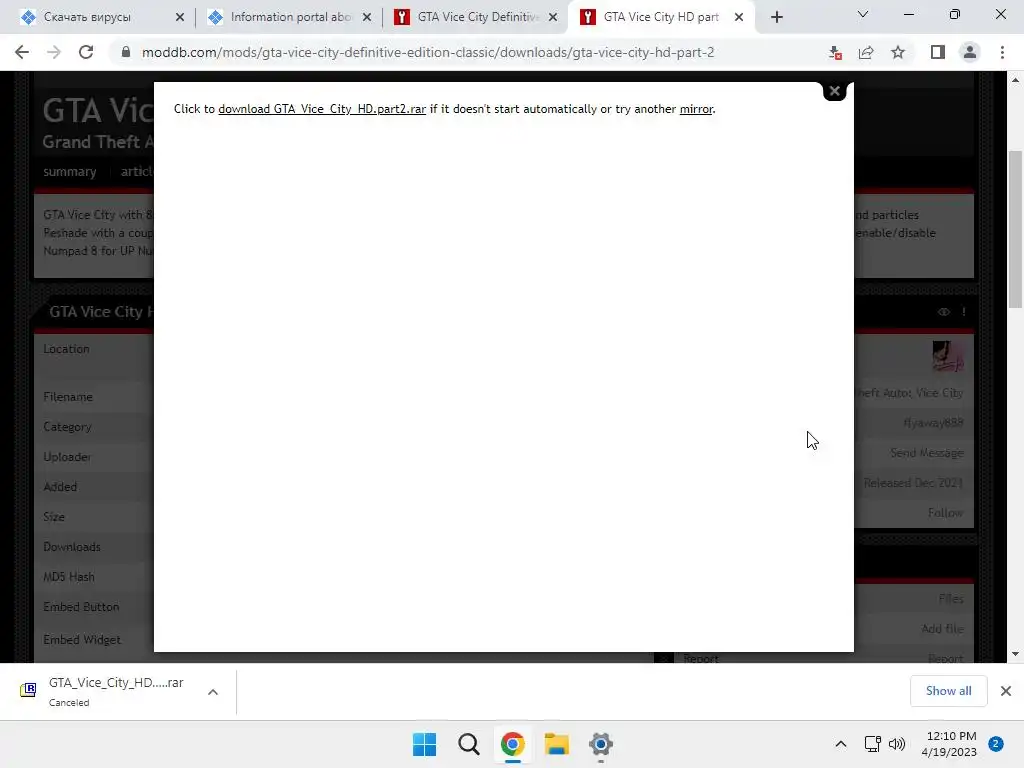
Task: Toggle the eye watch icon
Action: (x=944, y=312)
